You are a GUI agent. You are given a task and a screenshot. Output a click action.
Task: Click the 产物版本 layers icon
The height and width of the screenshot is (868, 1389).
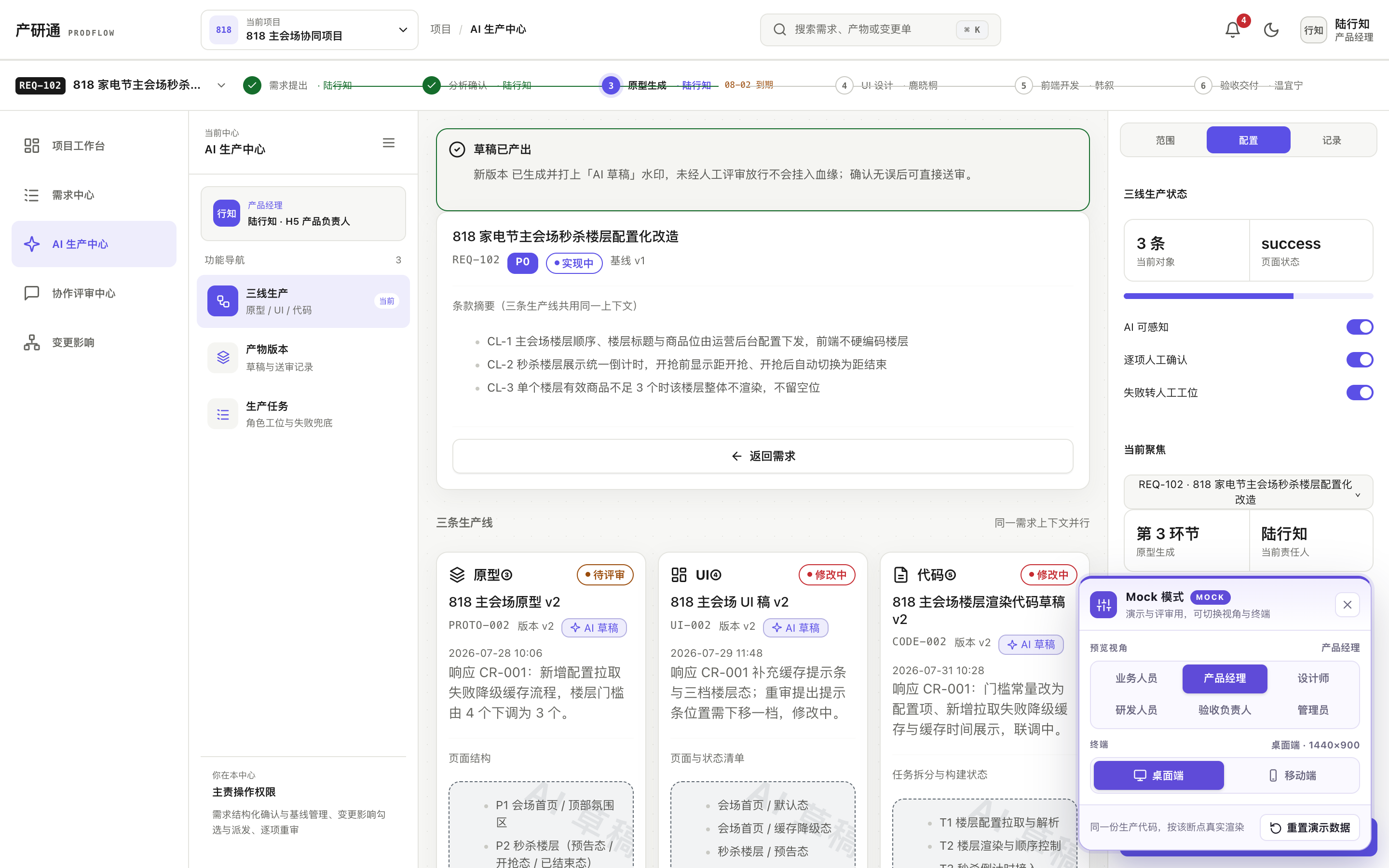coord(223,357)
